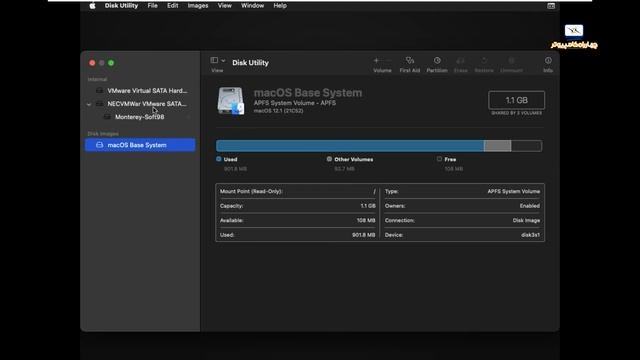Open the Apple menu
640x360 pixels.
(x=92, y=6)
